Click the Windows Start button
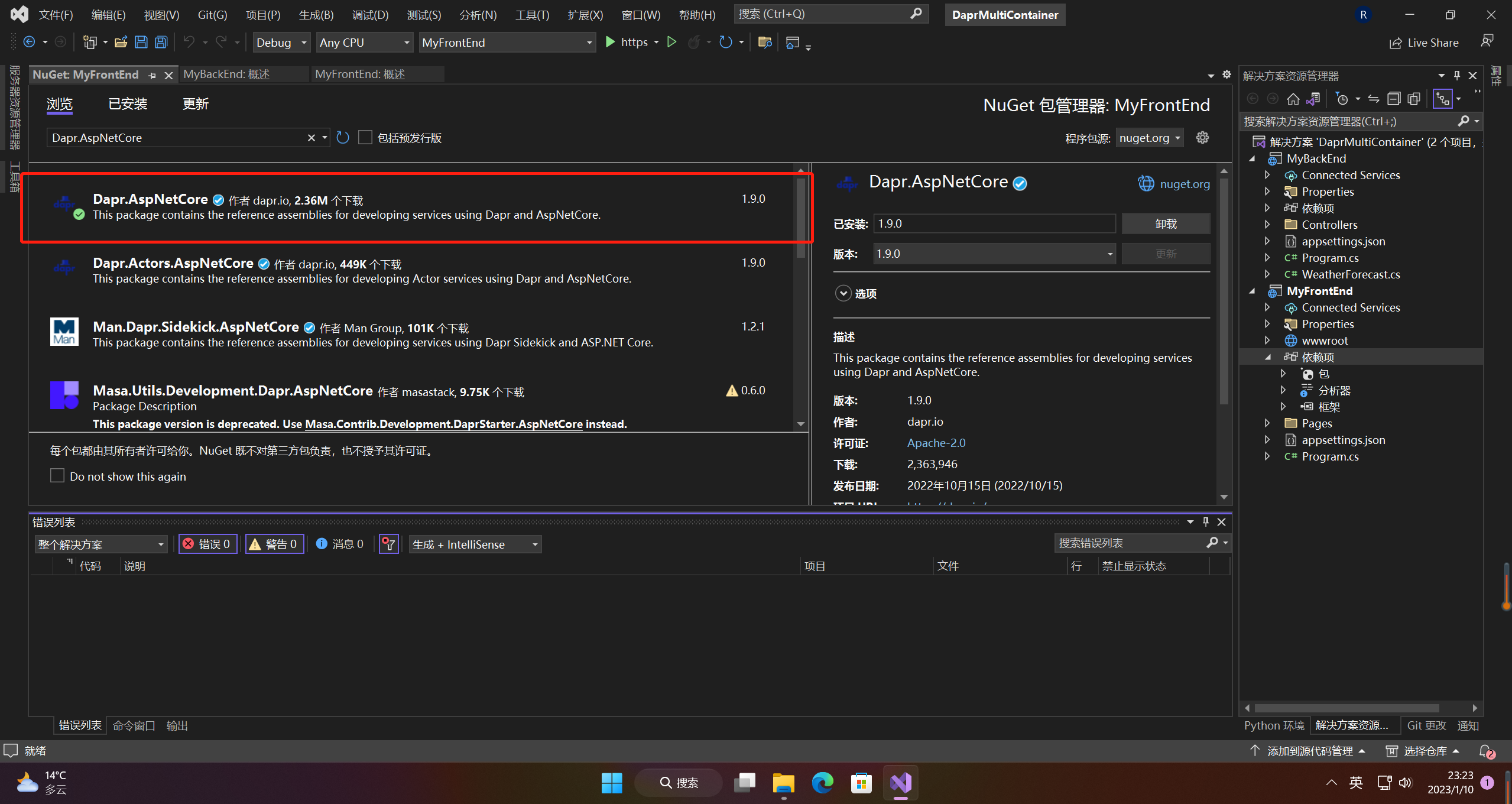The height and width of the screenshot is (804, 1512). point(612,783)
